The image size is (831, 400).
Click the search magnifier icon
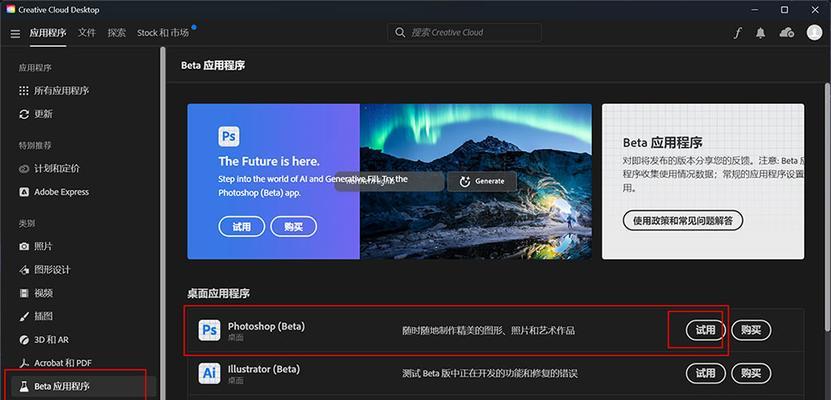pyautogui.click(x=400, y=33)
